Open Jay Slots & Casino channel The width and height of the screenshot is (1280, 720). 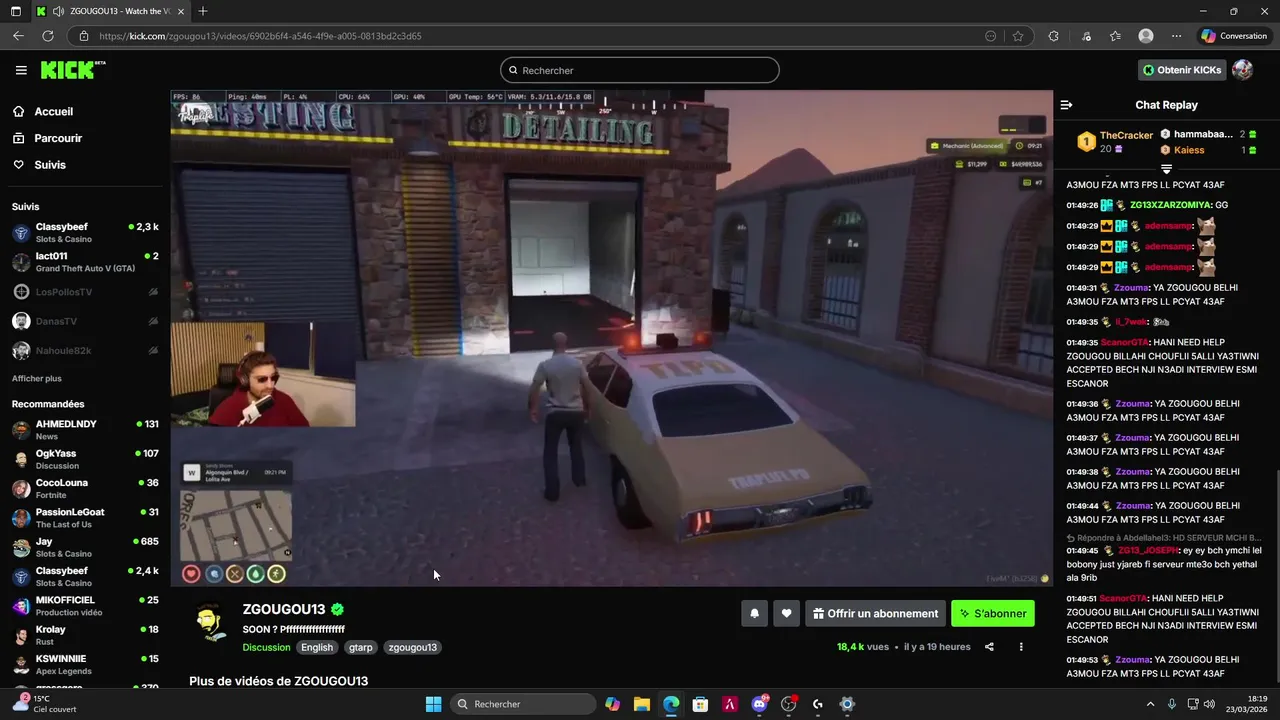tap(85, 547)
